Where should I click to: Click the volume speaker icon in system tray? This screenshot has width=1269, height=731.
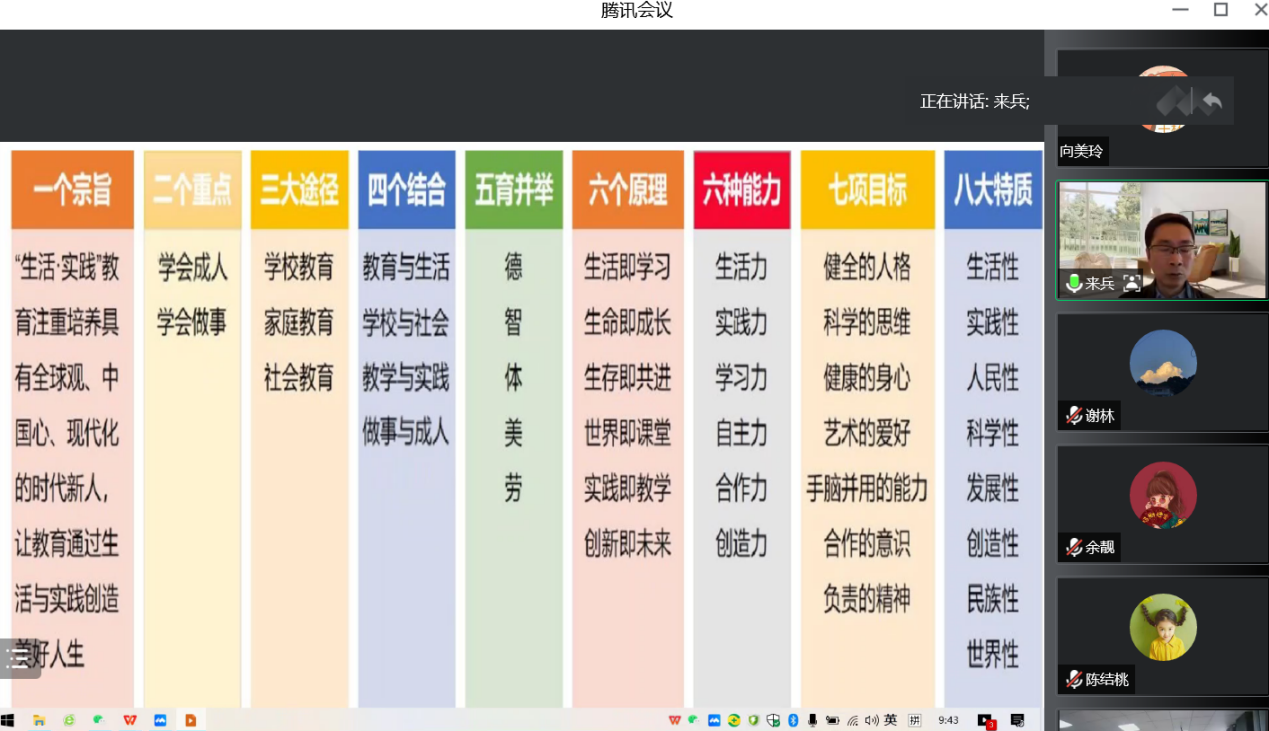click(871, 720)
